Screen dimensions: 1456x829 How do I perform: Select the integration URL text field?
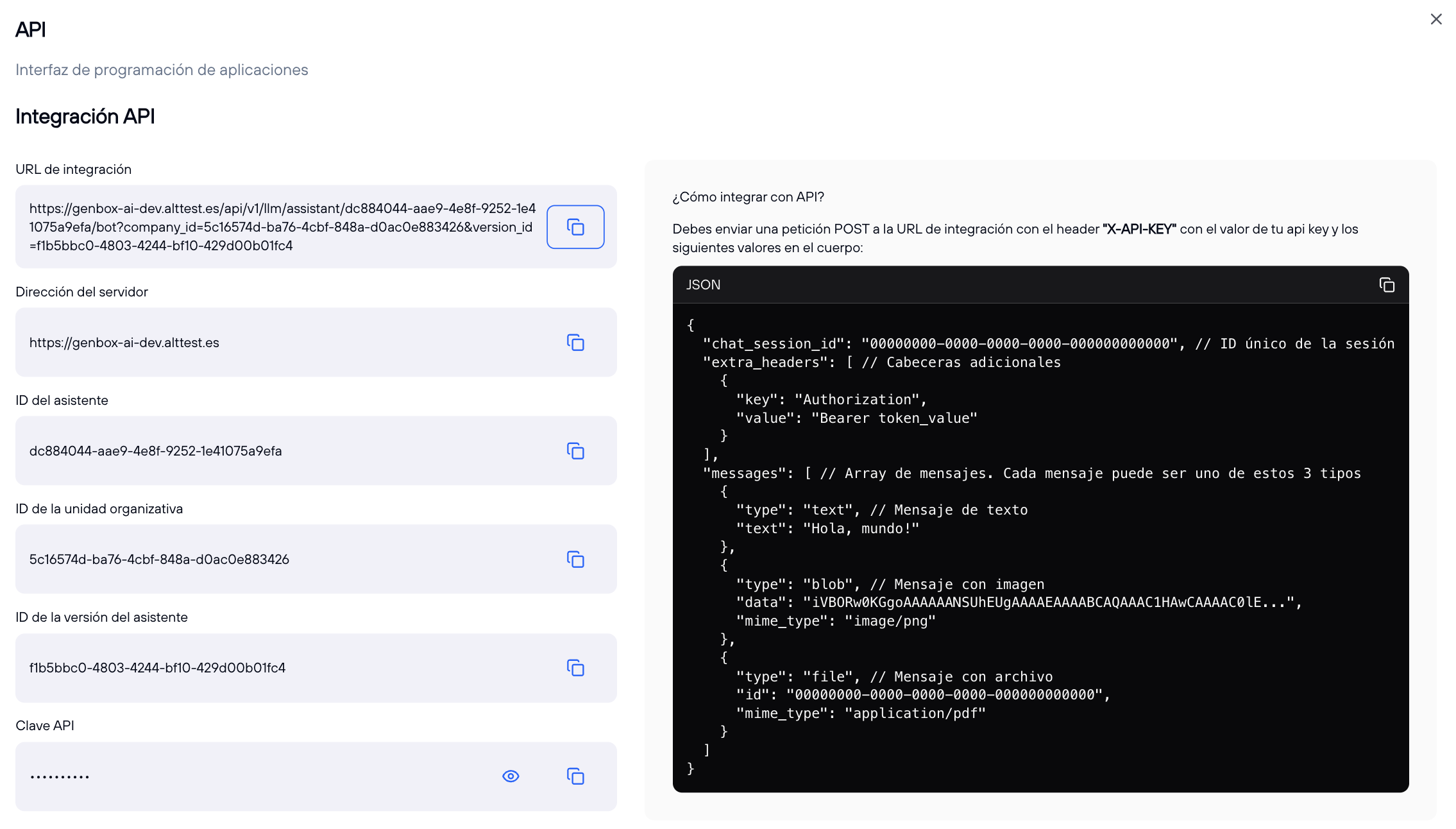(x=282, y=226)
